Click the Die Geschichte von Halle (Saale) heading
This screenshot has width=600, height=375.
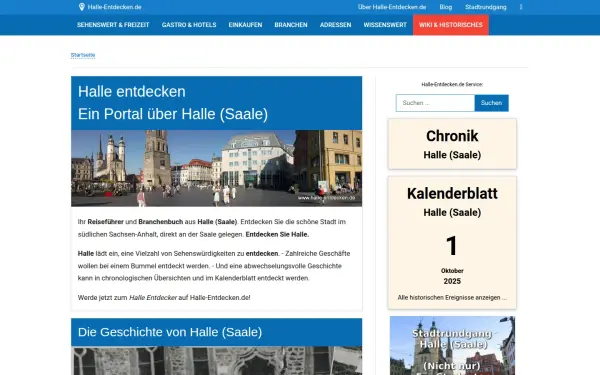click(x=170, y=332)
